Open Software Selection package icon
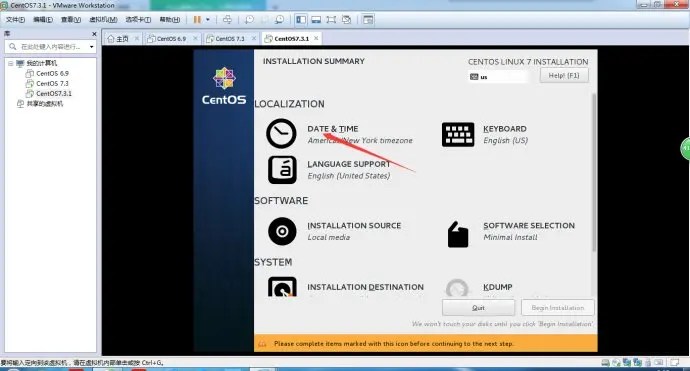The image size is (690, 371). point(458,235)
